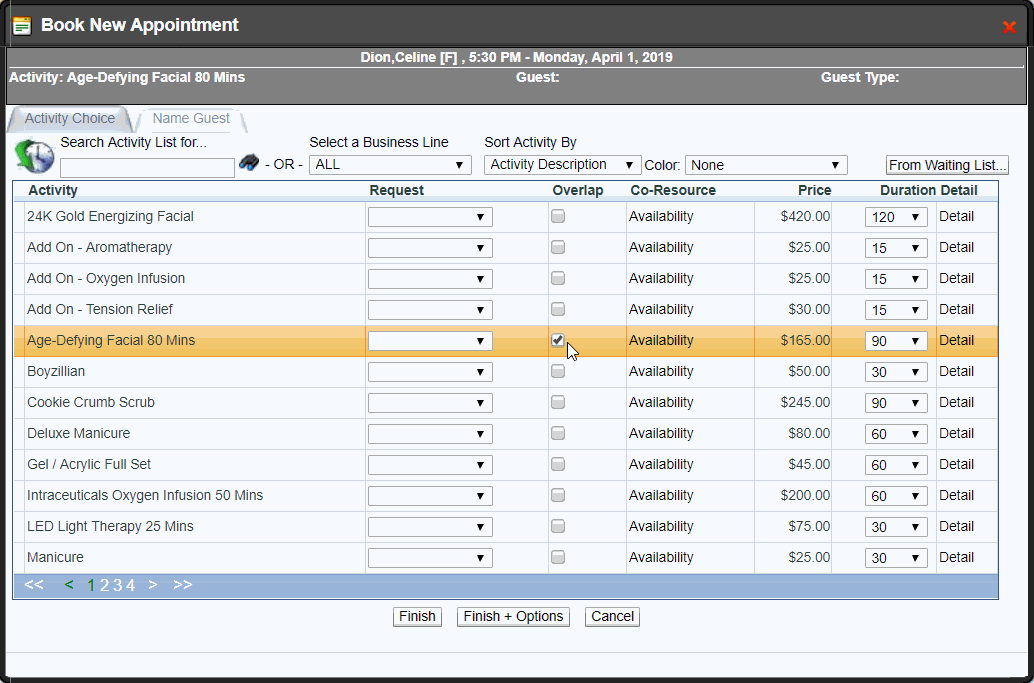The width and height of the screenshot is (1034, 683).
Task: Click the Search Activity List text field
Action: [x=147, y=168]
